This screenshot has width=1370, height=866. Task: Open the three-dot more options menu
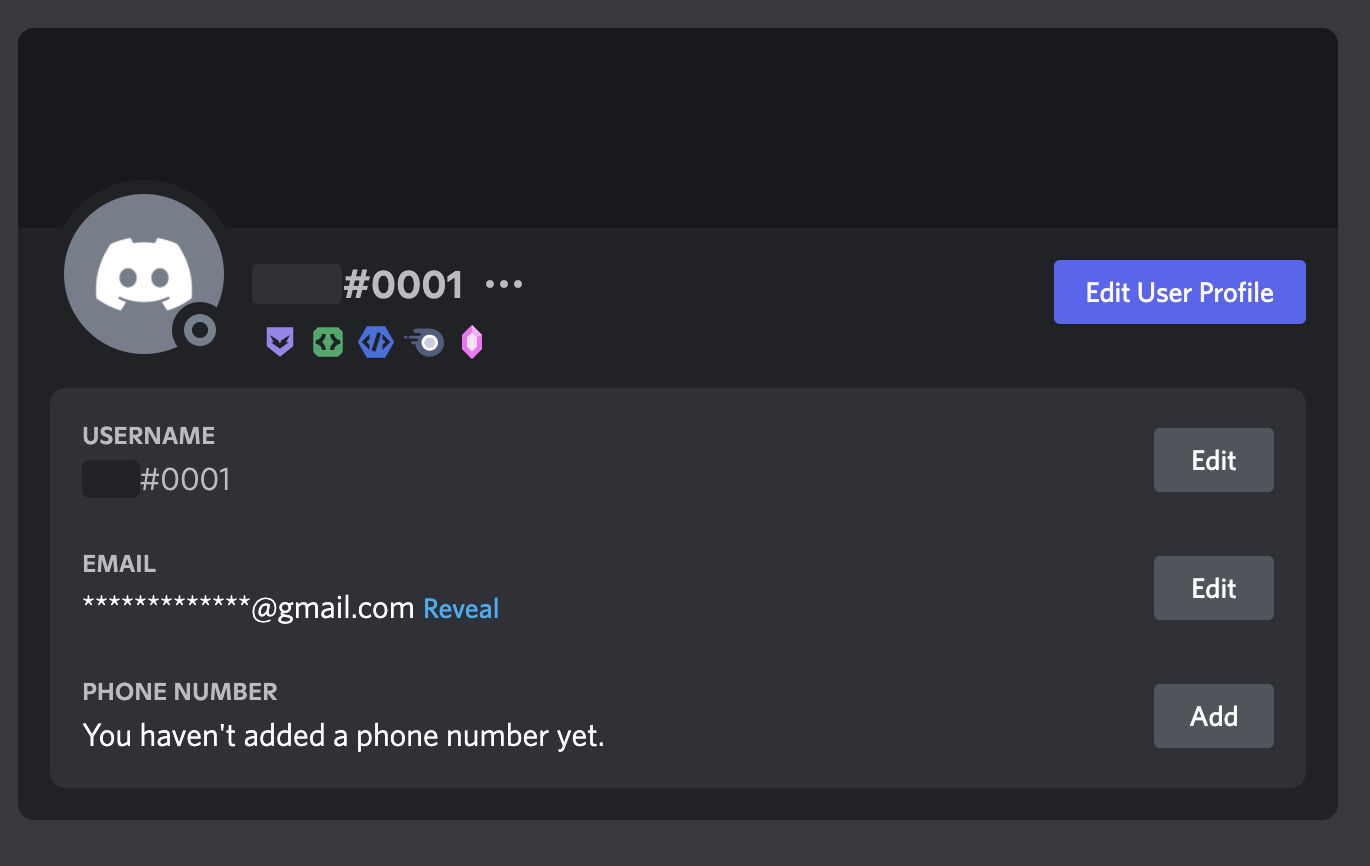[504, 285]
